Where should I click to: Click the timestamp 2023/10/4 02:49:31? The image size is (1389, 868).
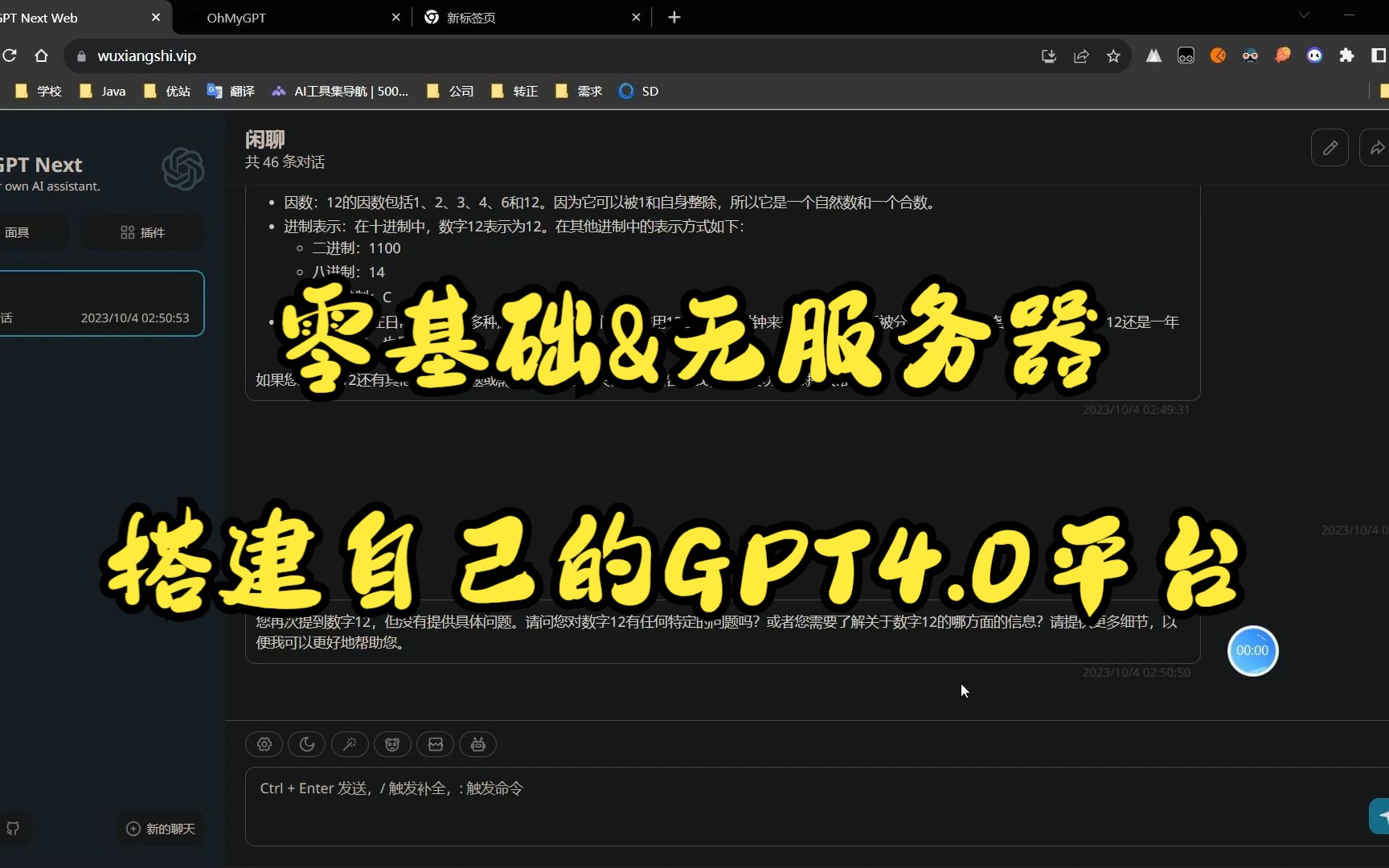click(1136, 410)
